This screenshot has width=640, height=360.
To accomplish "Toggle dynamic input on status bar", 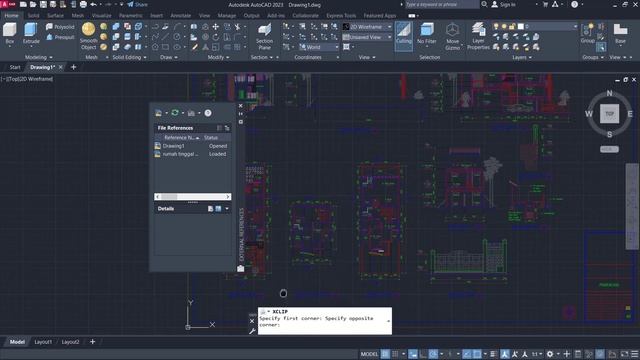I will [x=413, y=354].
